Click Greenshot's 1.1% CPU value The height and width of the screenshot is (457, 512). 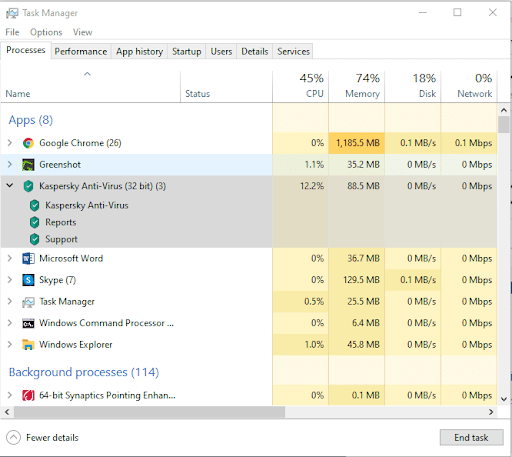(314, 165)
